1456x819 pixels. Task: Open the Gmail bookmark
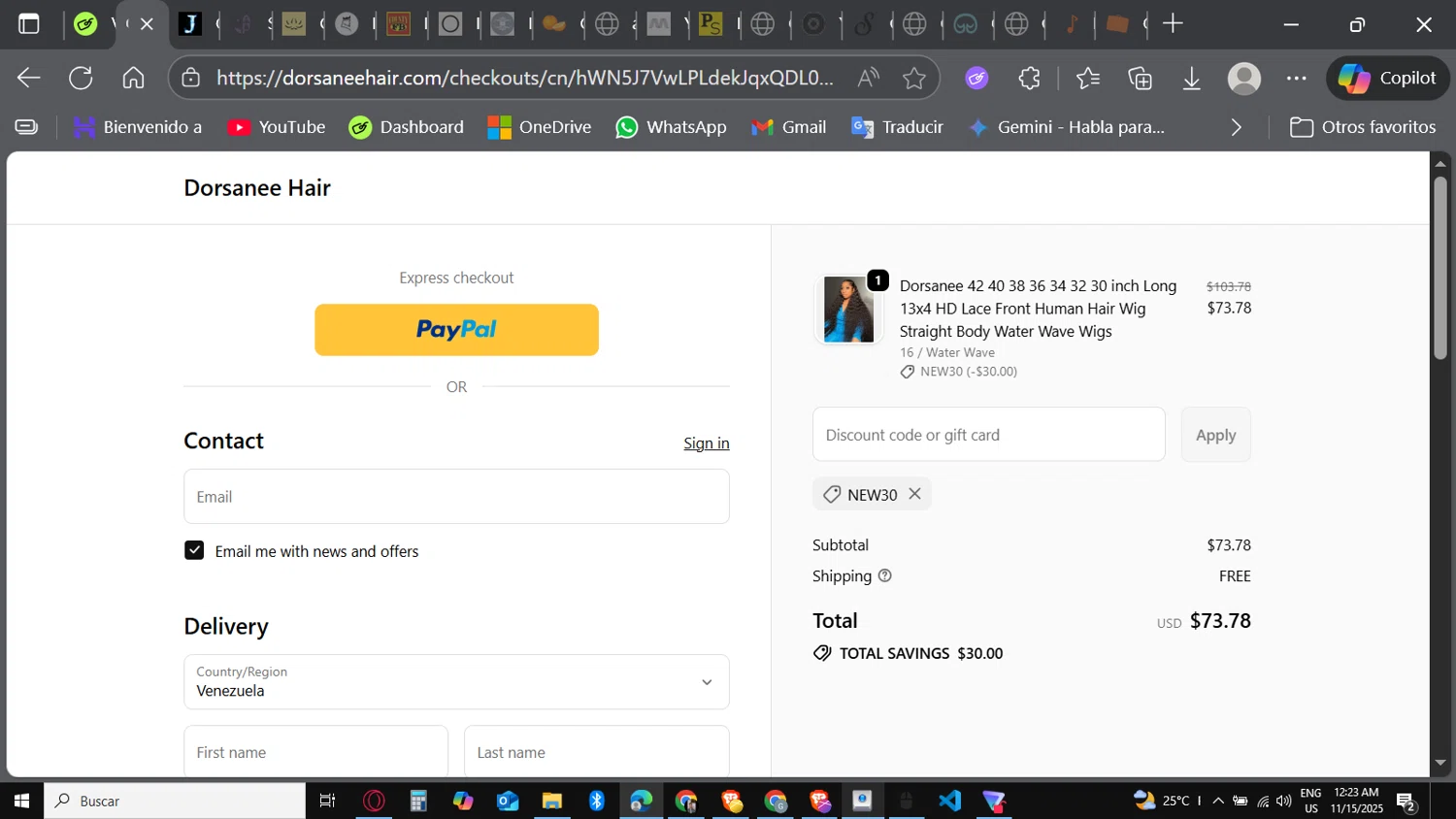(x=789, y=127)
